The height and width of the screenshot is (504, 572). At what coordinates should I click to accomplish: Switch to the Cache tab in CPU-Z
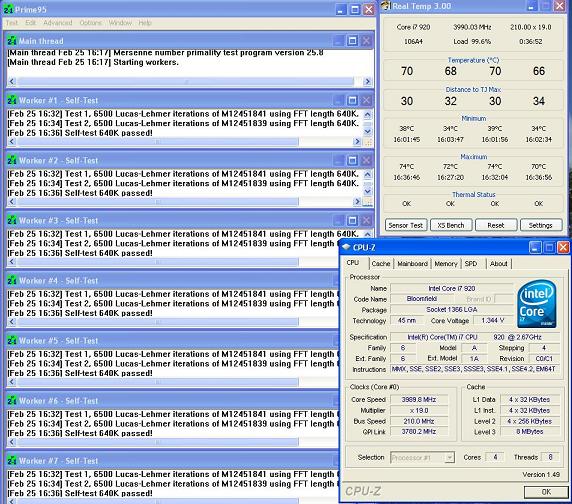coord(381,264)
